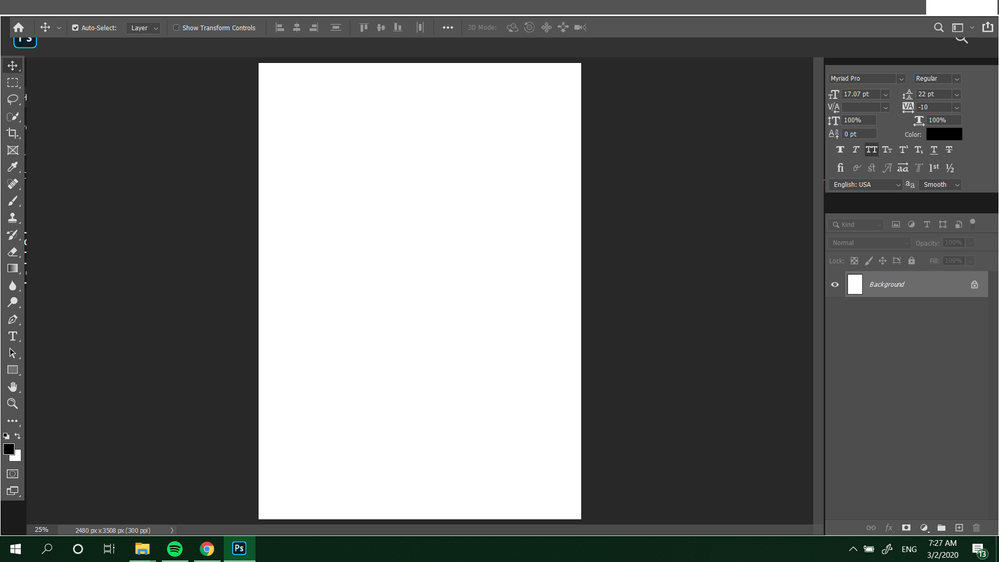Open the Smooth anti-aliasing dropdown
This screenshot has height=562, width=999.
tap(941, 185)
